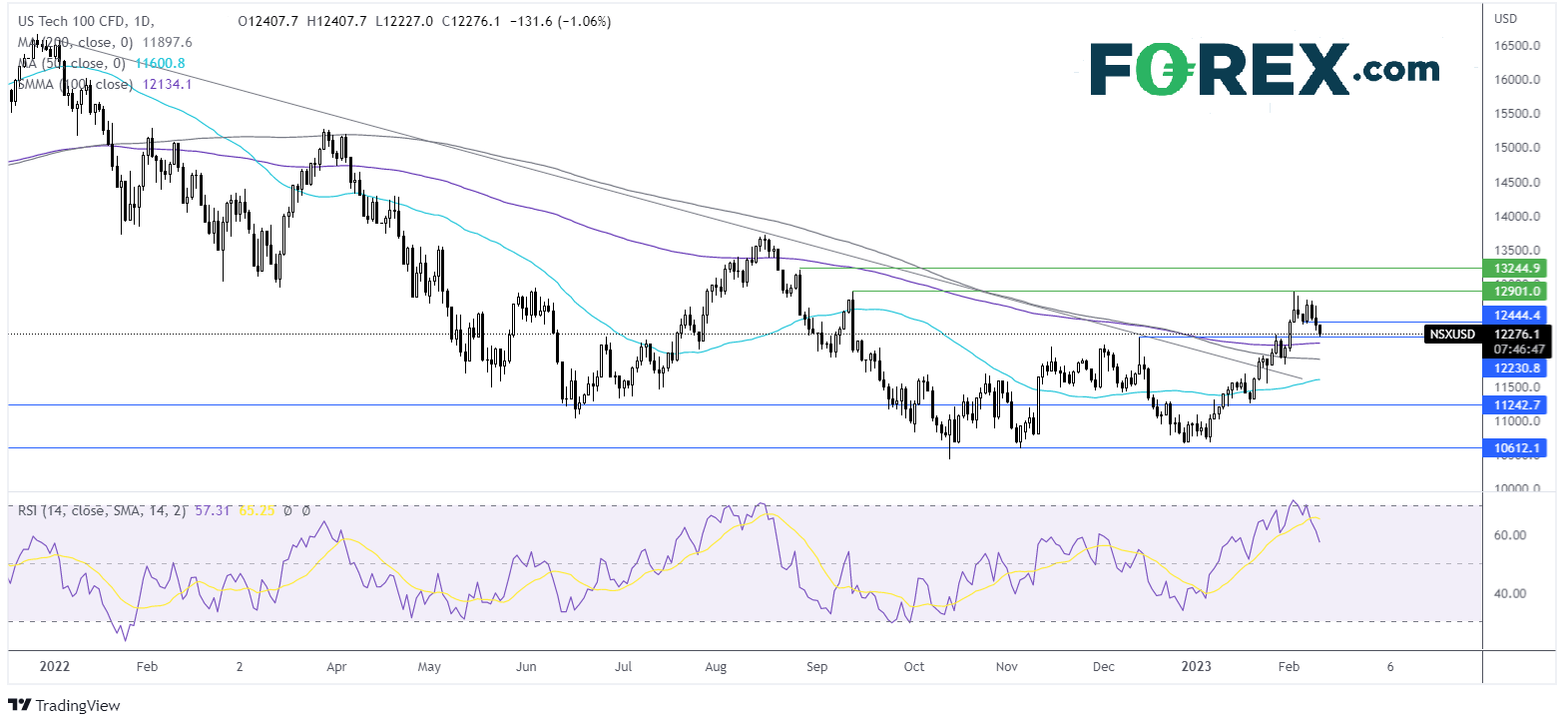Click the Aug label on time axis
Screen dimensions: 1568x724
click(x=716, y=666)
